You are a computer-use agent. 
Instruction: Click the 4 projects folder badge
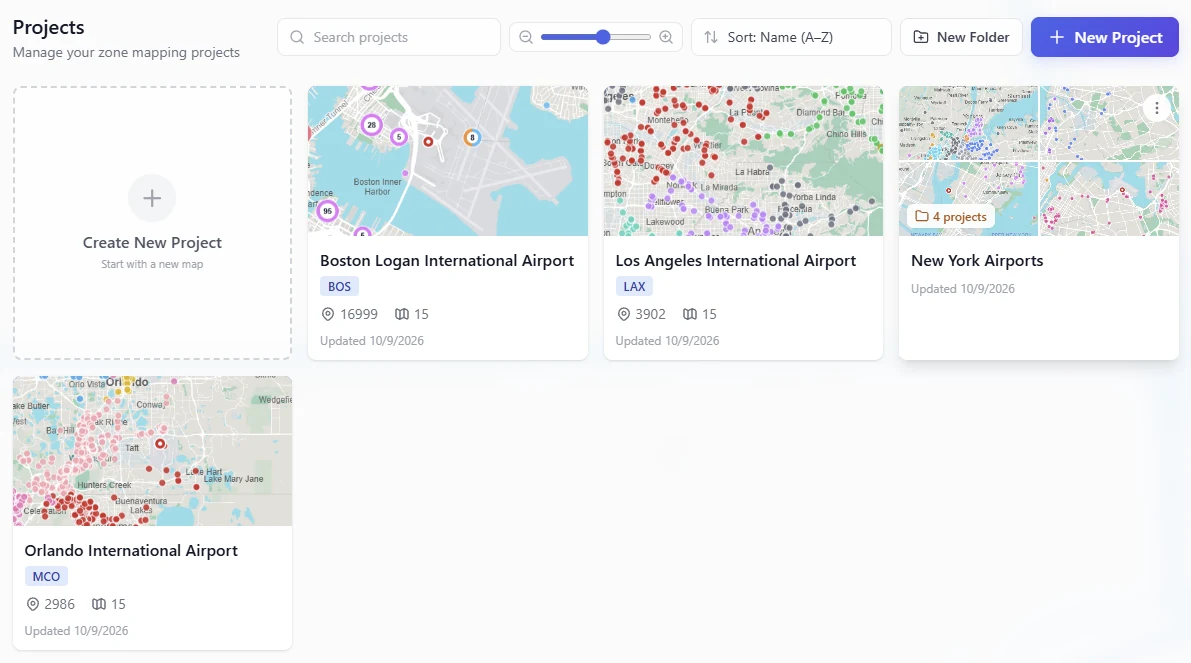(951, 216)
